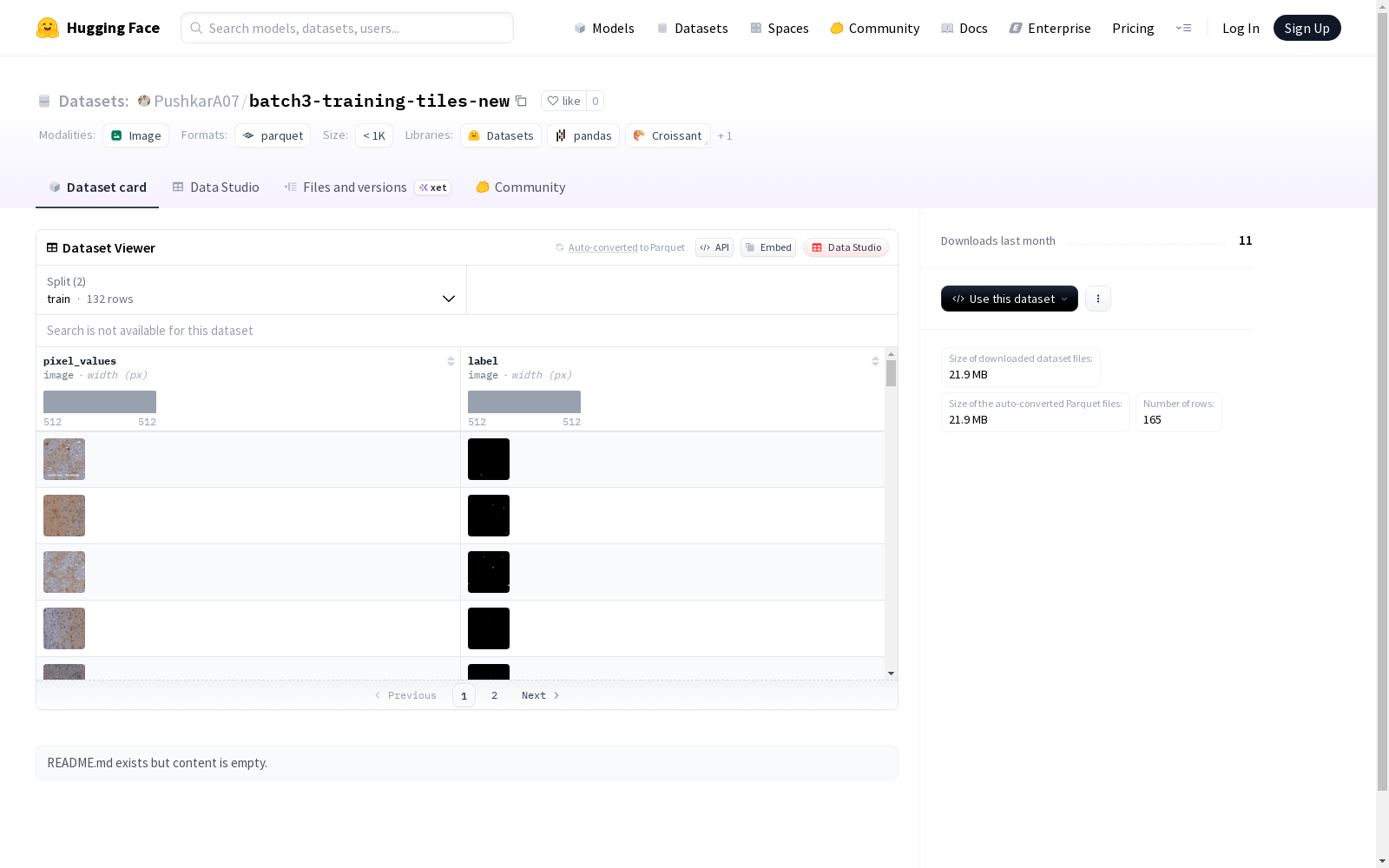Viewport: 1389px width, 868px height.
Task: Focus the search models input field
Action: (347, 28)
